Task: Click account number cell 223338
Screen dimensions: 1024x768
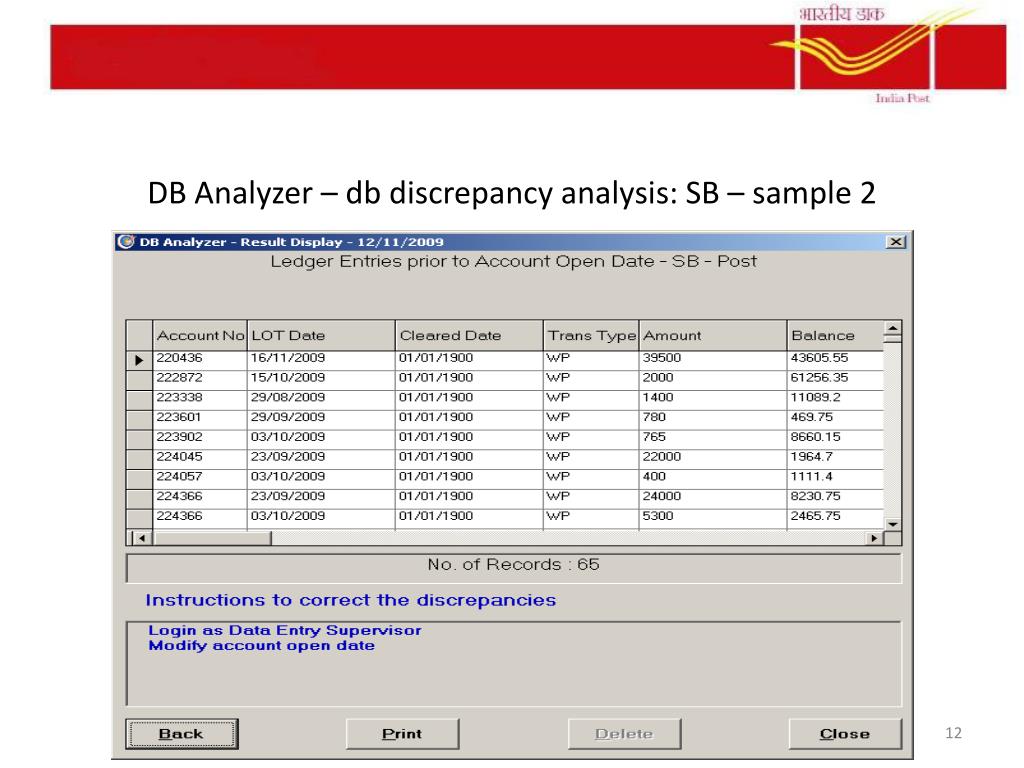Action: pos(200,398)
